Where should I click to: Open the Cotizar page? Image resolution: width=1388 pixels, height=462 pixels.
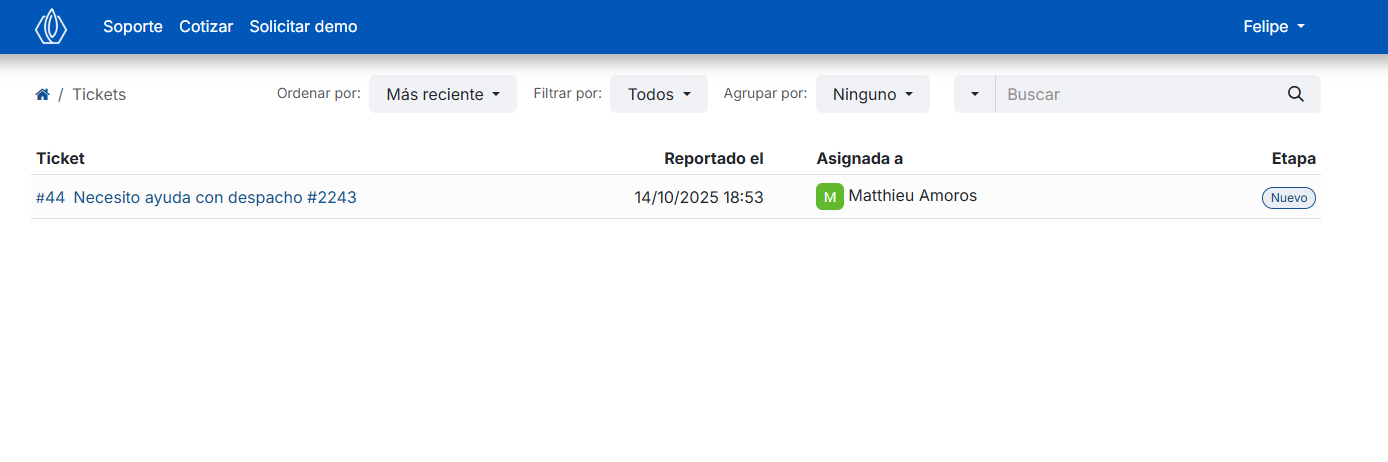point(206,27)
